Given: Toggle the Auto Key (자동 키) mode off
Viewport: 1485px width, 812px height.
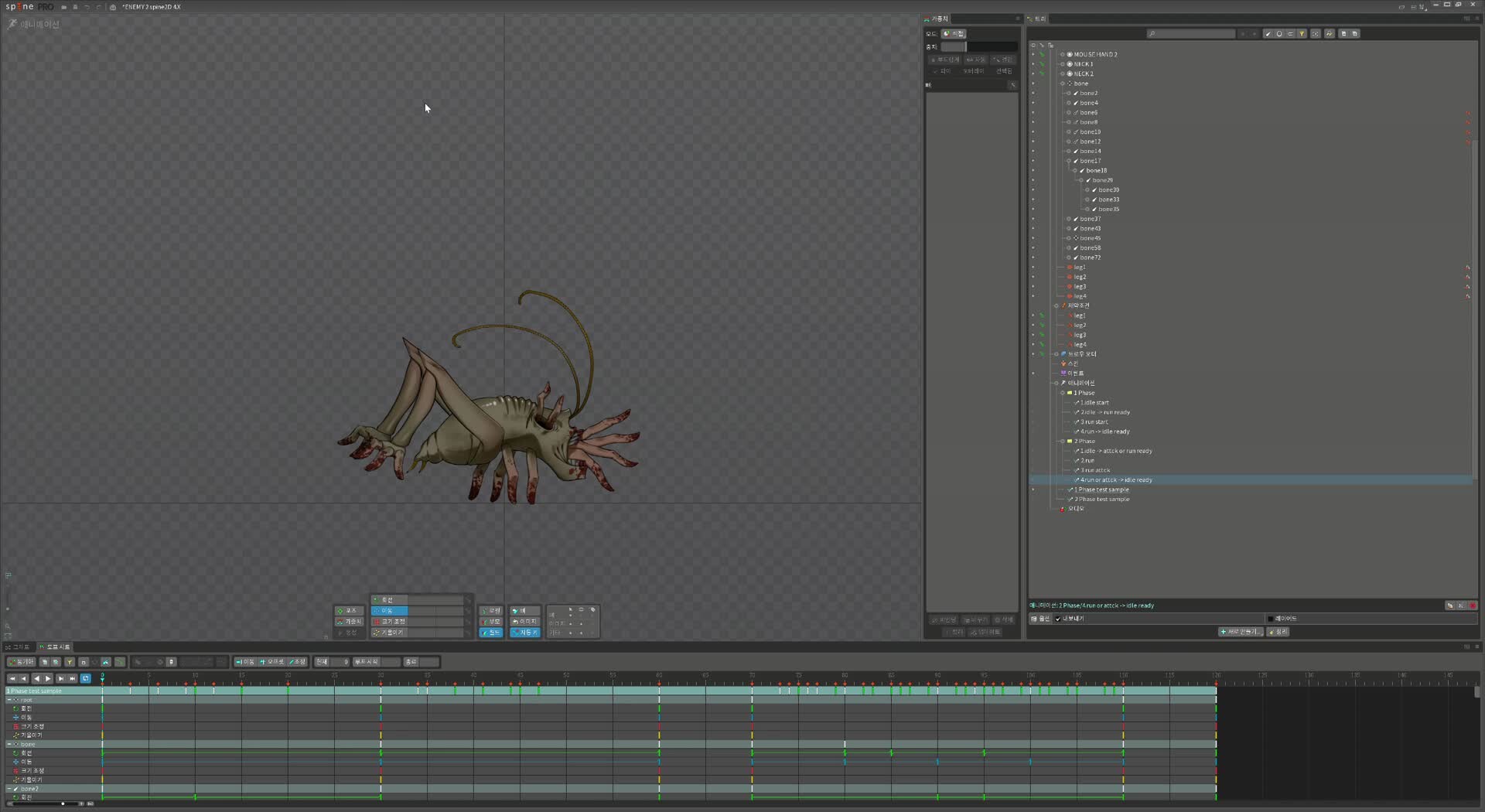Looking at the screenshot, I should pyautogui.click(x=526, y=633).
